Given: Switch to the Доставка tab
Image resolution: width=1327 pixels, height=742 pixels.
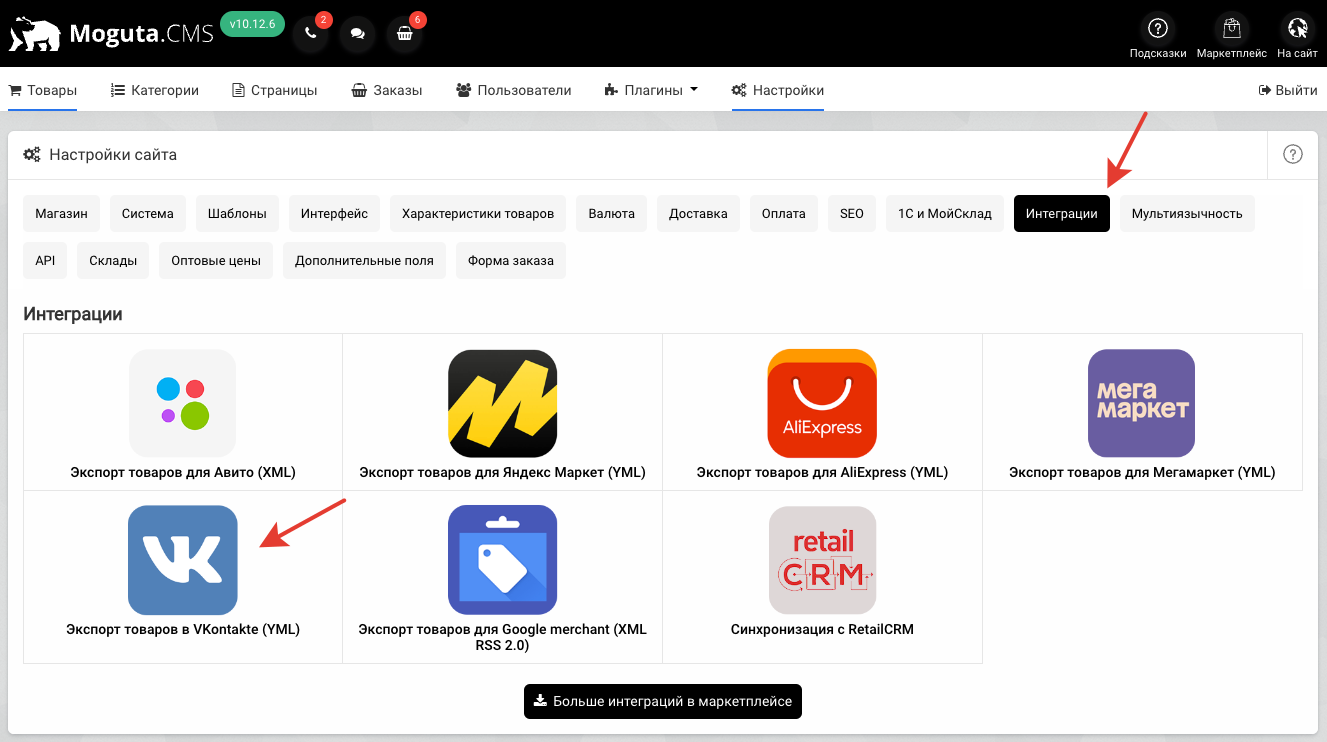Looking at the screenshot, I should 698,213.
